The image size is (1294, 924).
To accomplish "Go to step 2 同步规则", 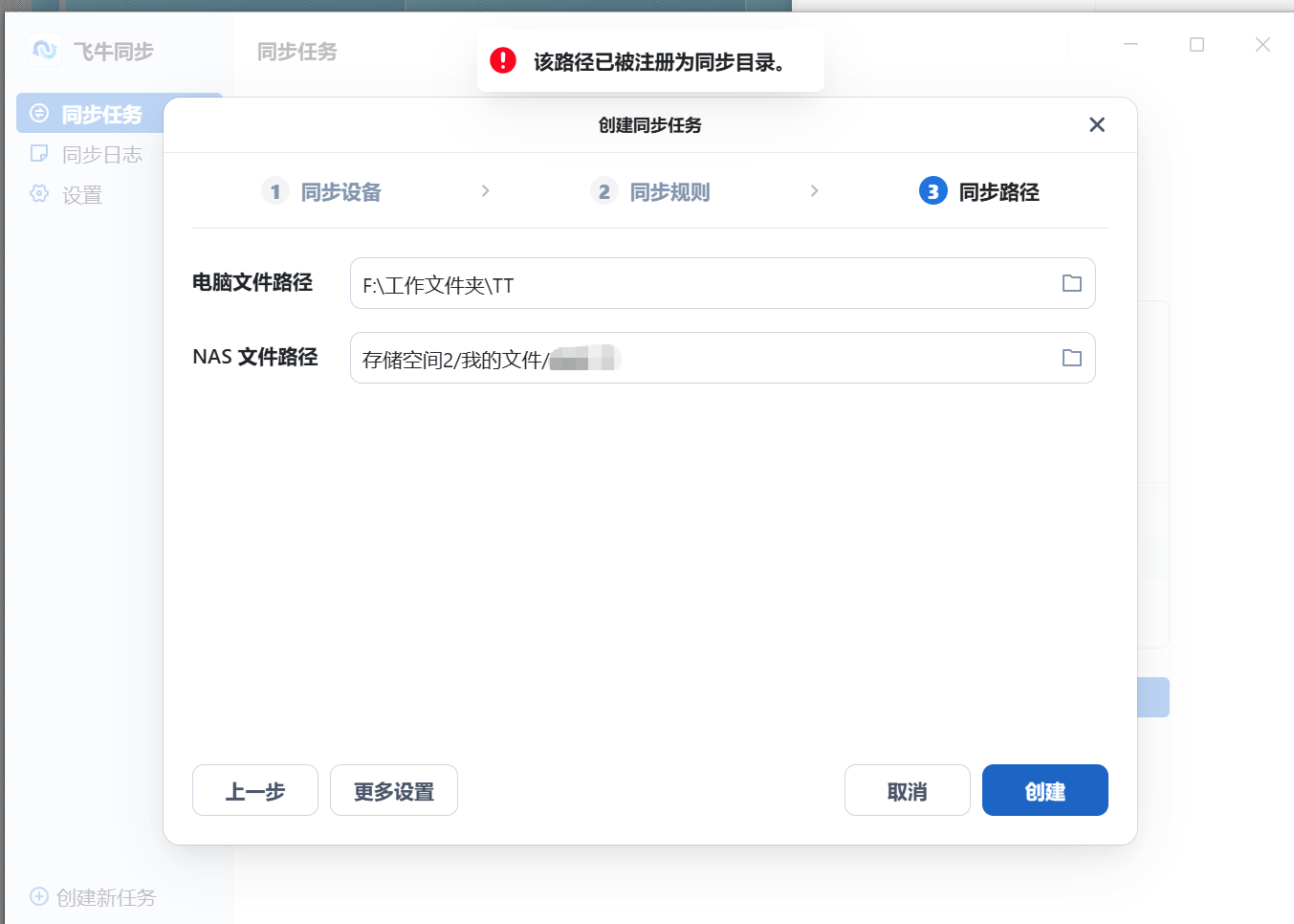I will (x=650, y=192).
